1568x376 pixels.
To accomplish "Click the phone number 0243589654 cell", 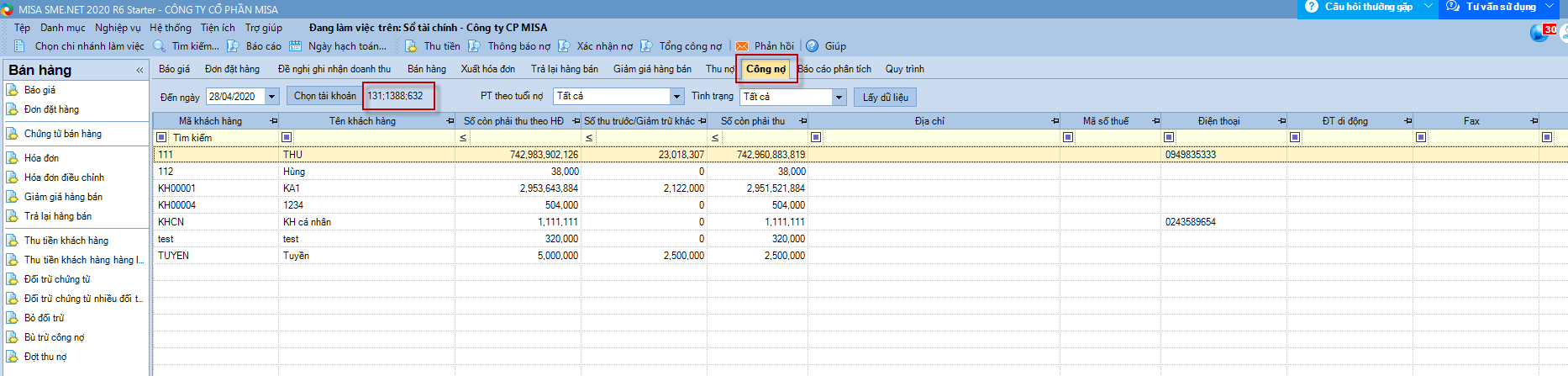I will click(1223, 222).
